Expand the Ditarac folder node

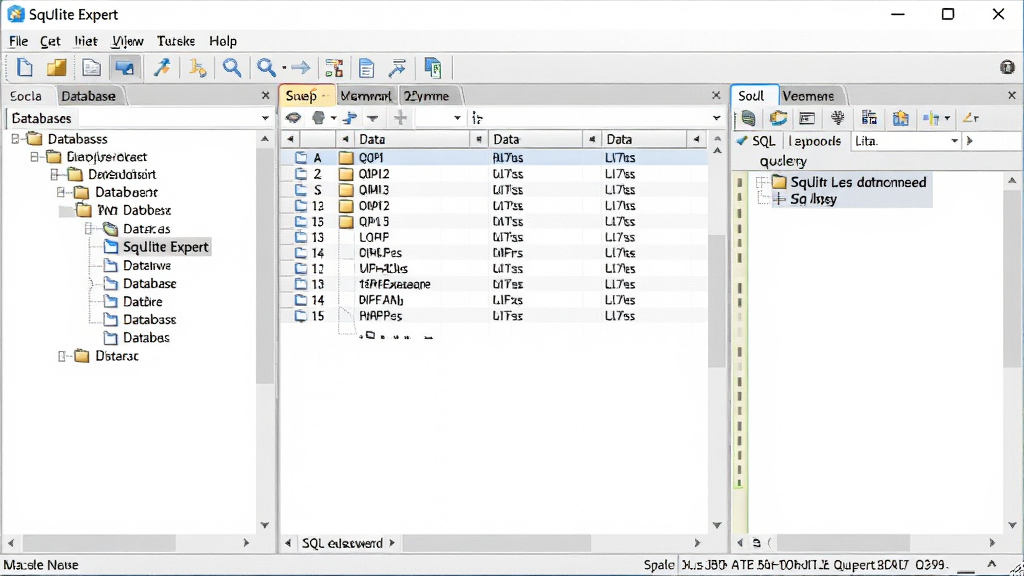click(62, 356)
